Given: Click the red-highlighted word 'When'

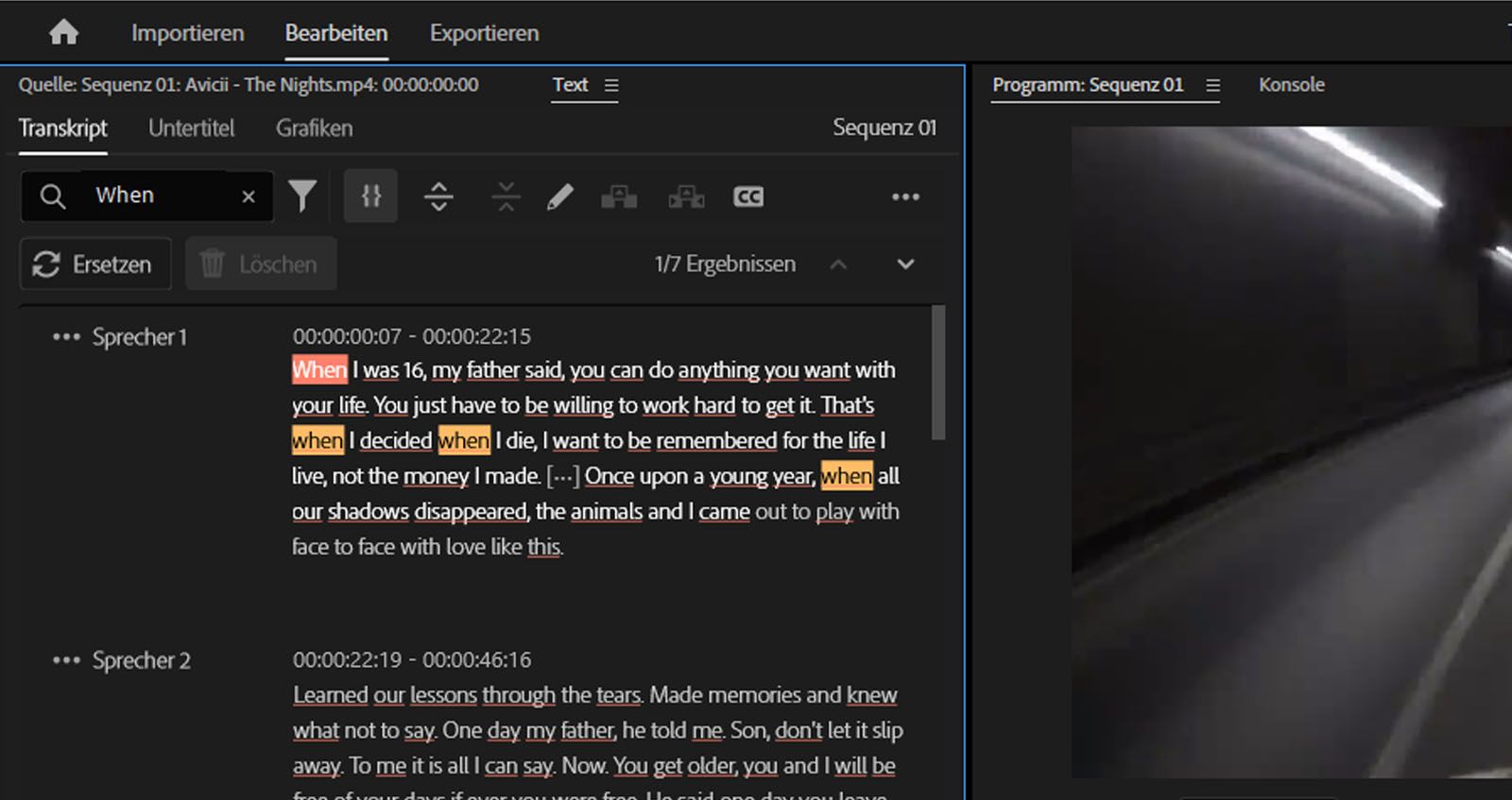Looking at the screenshot, I should pos(319,369).
